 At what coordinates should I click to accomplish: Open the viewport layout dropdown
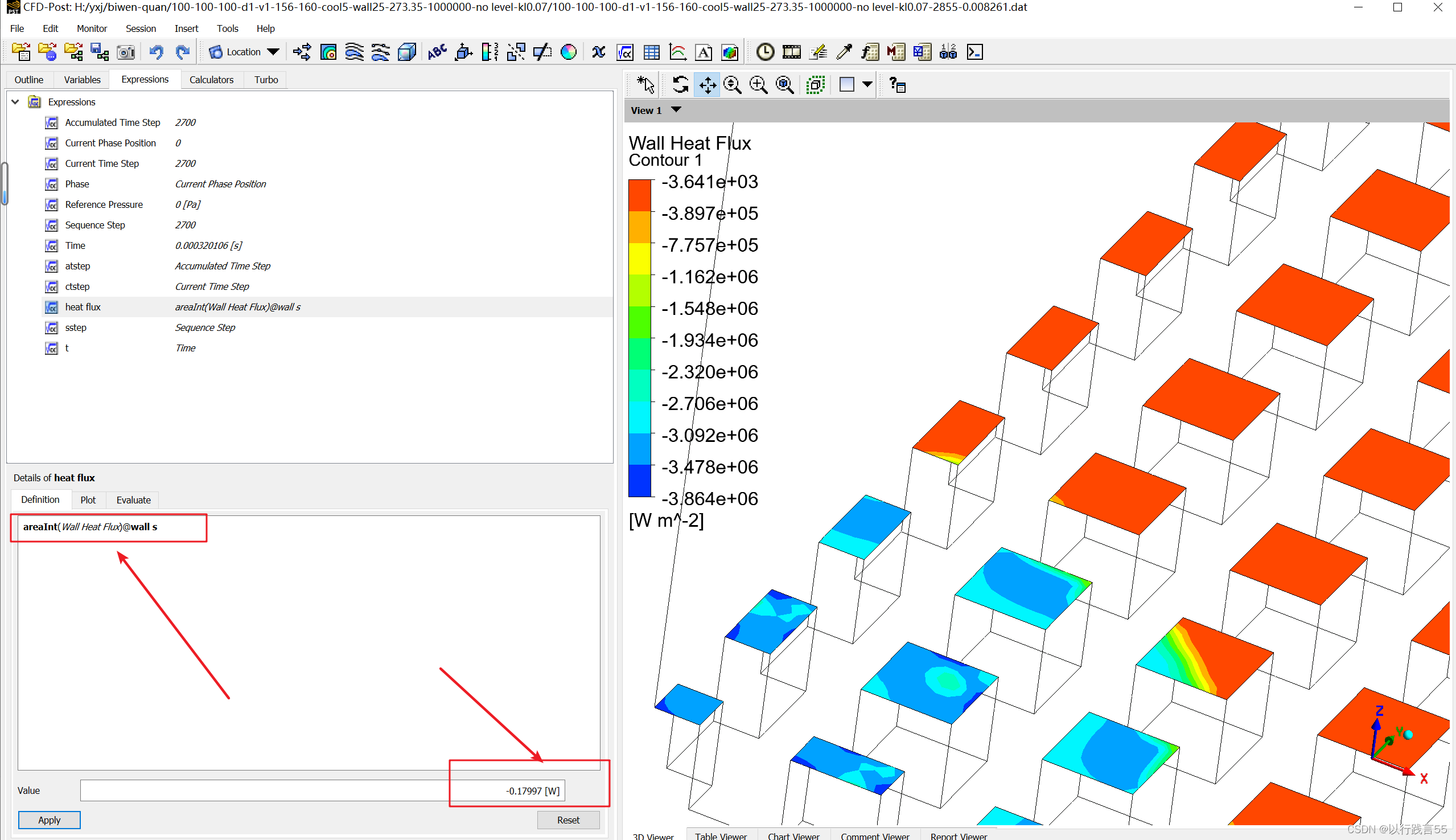[868, 84]
